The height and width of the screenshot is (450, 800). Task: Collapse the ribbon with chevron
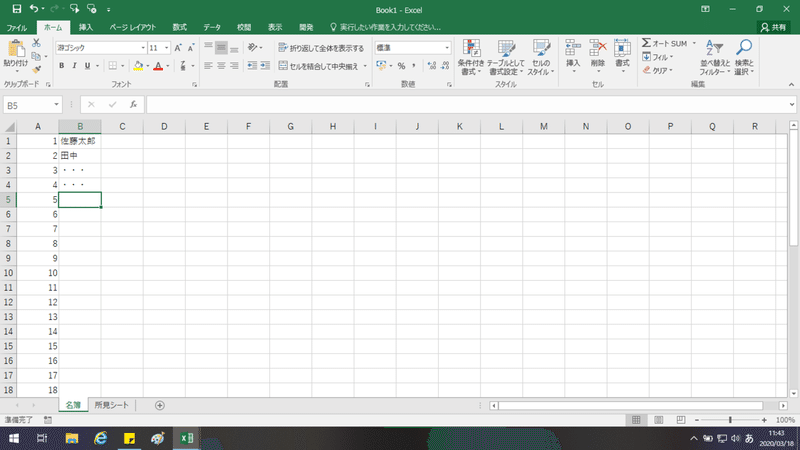[791, 84]
